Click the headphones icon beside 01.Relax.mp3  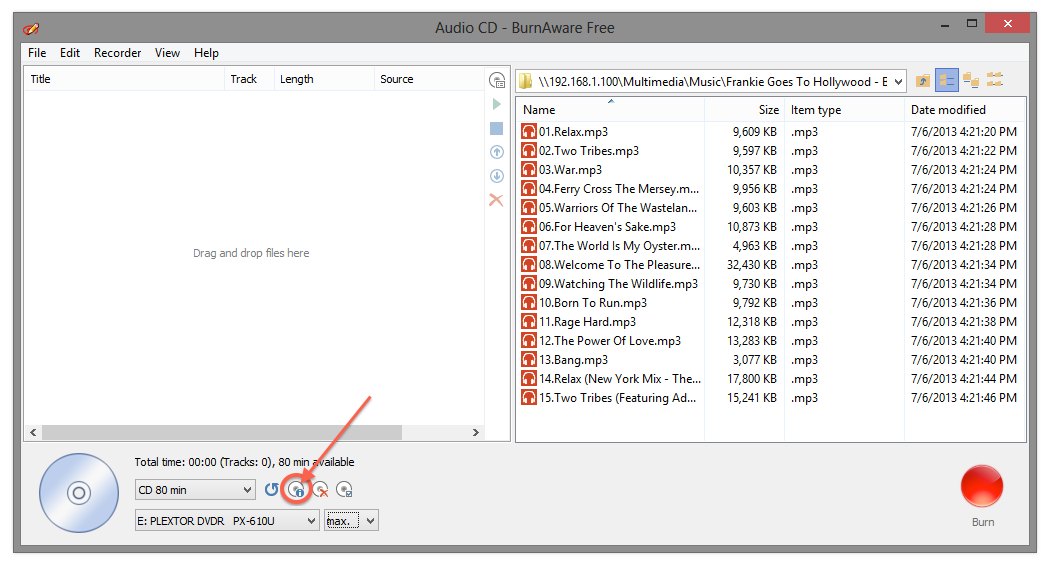[529, 132]
